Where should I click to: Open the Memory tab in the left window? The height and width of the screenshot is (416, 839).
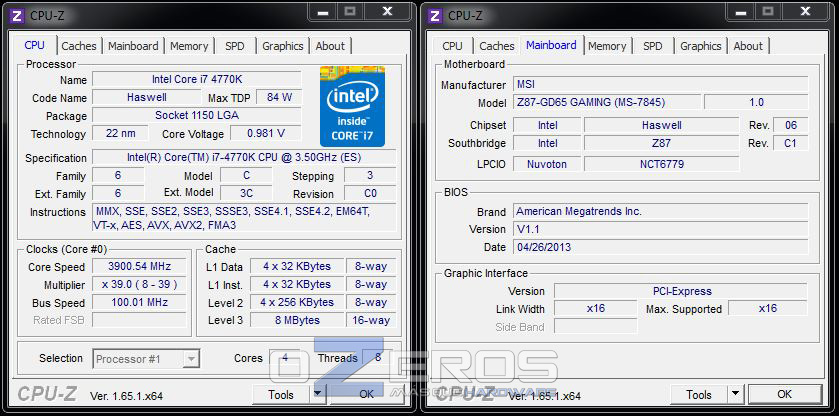(x=189, y=46)
